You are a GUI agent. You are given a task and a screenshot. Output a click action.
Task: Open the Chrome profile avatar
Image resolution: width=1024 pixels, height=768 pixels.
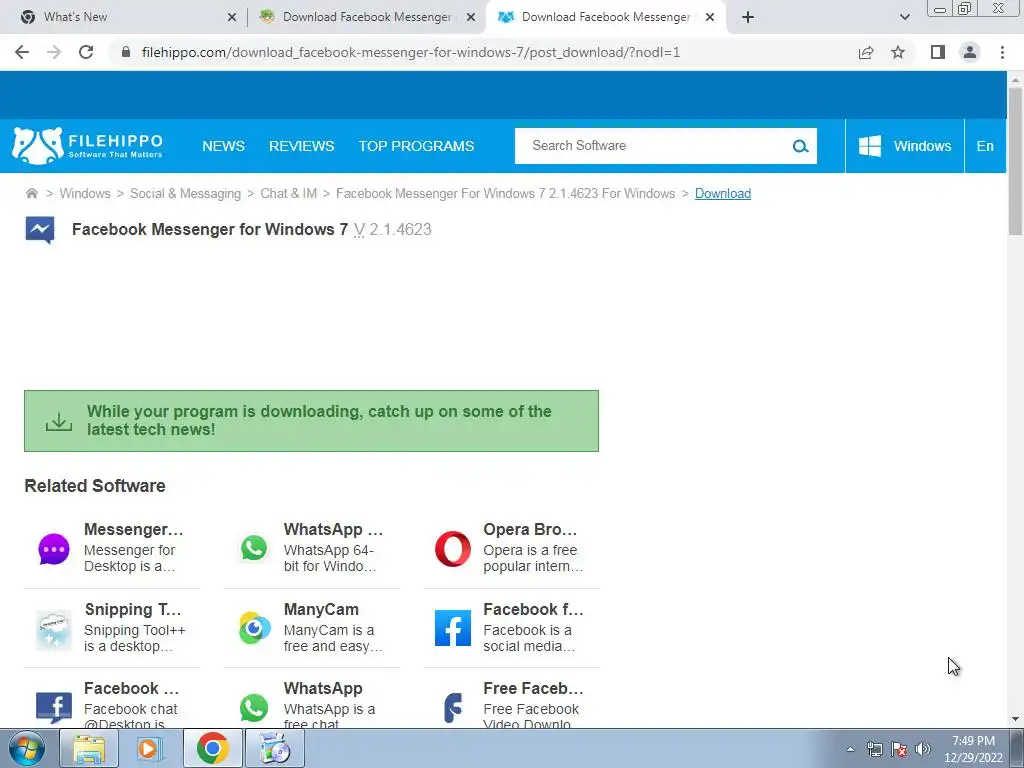pyautogui.click(x=970, y=52)
